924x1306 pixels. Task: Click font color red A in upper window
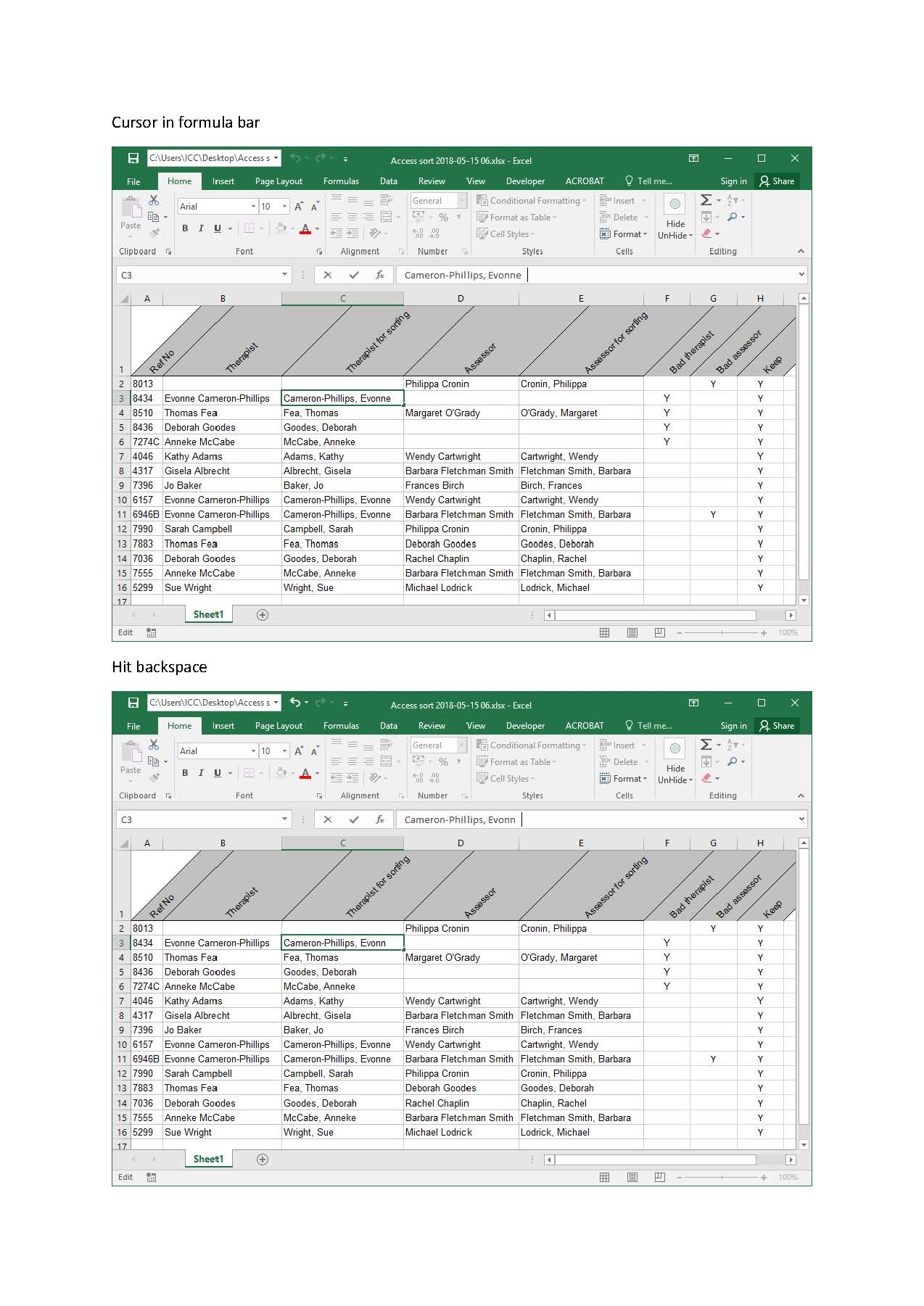[x=305, y=228]
